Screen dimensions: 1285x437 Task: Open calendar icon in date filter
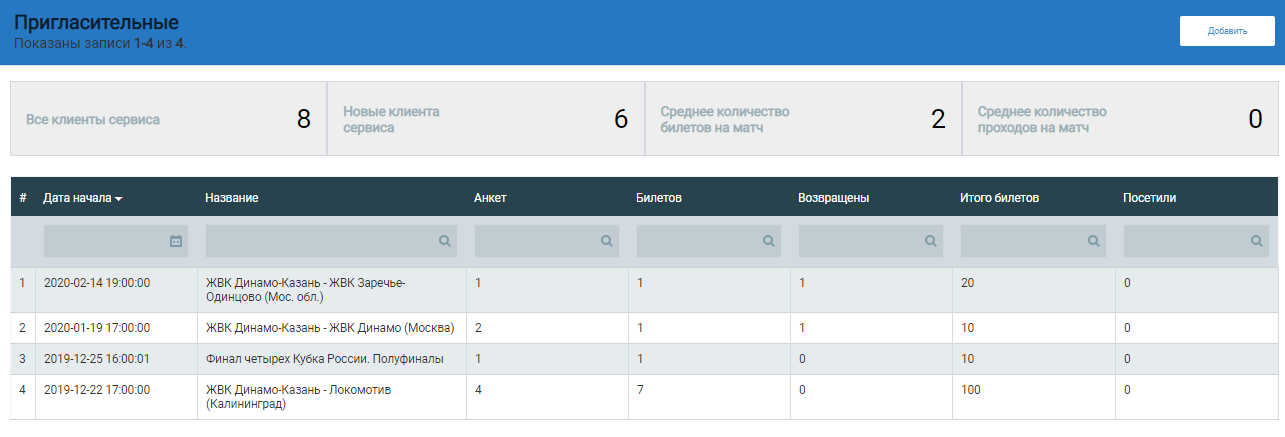tap(176, 241)
